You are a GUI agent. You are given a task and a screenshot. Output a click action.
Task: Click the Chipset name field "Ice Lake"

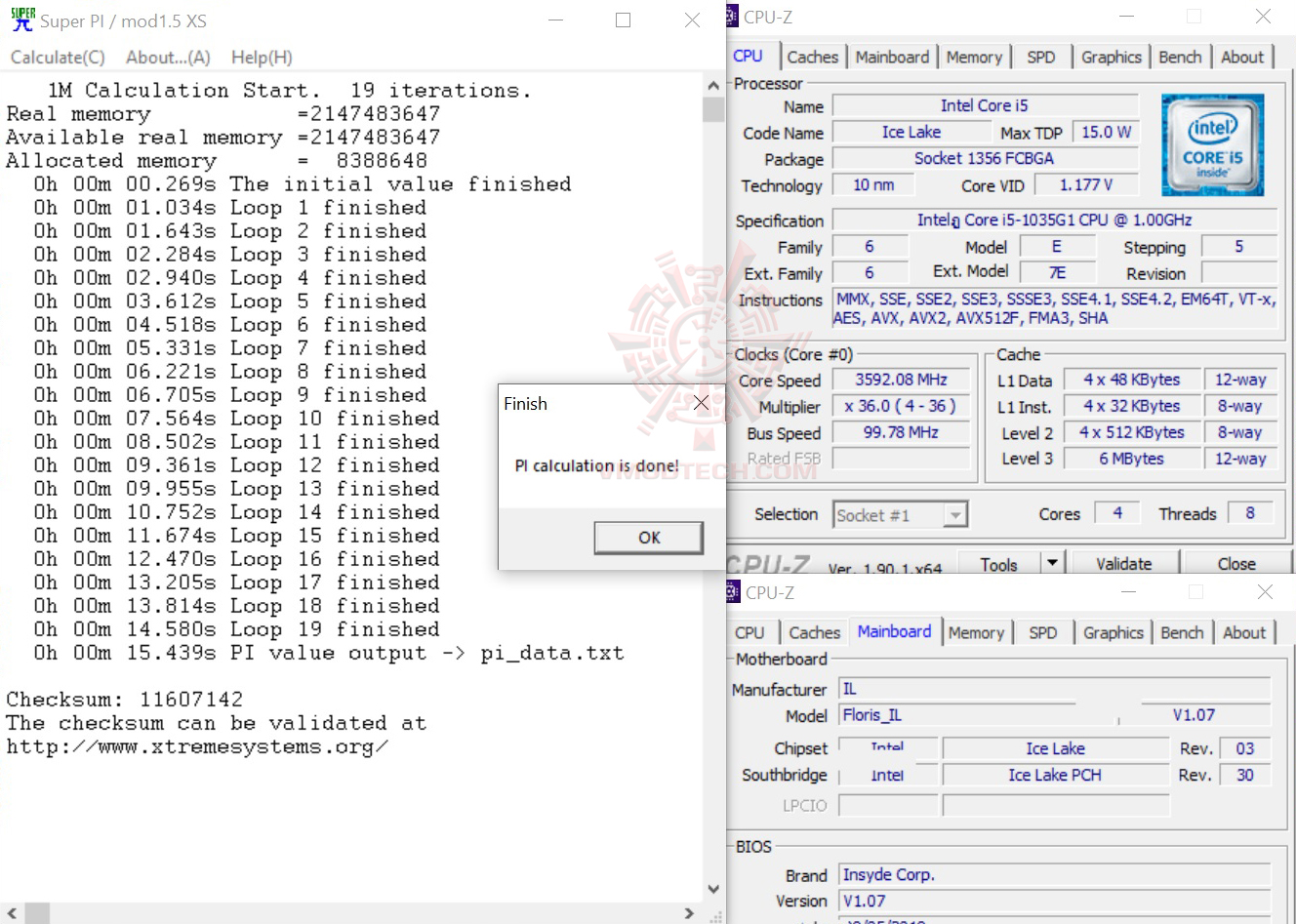point(1056,749)
